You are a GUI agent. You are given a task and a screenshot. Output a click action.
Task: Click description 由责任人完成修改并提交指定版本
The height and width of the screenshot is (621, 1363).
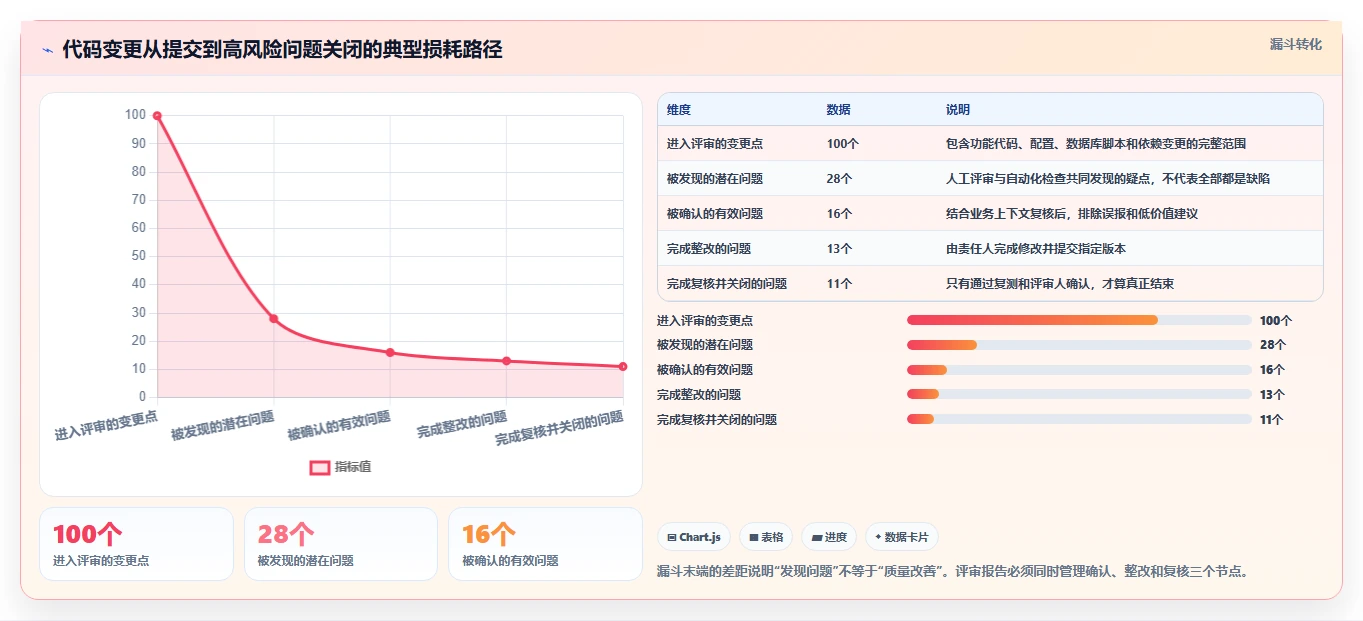click(1036, 249)
